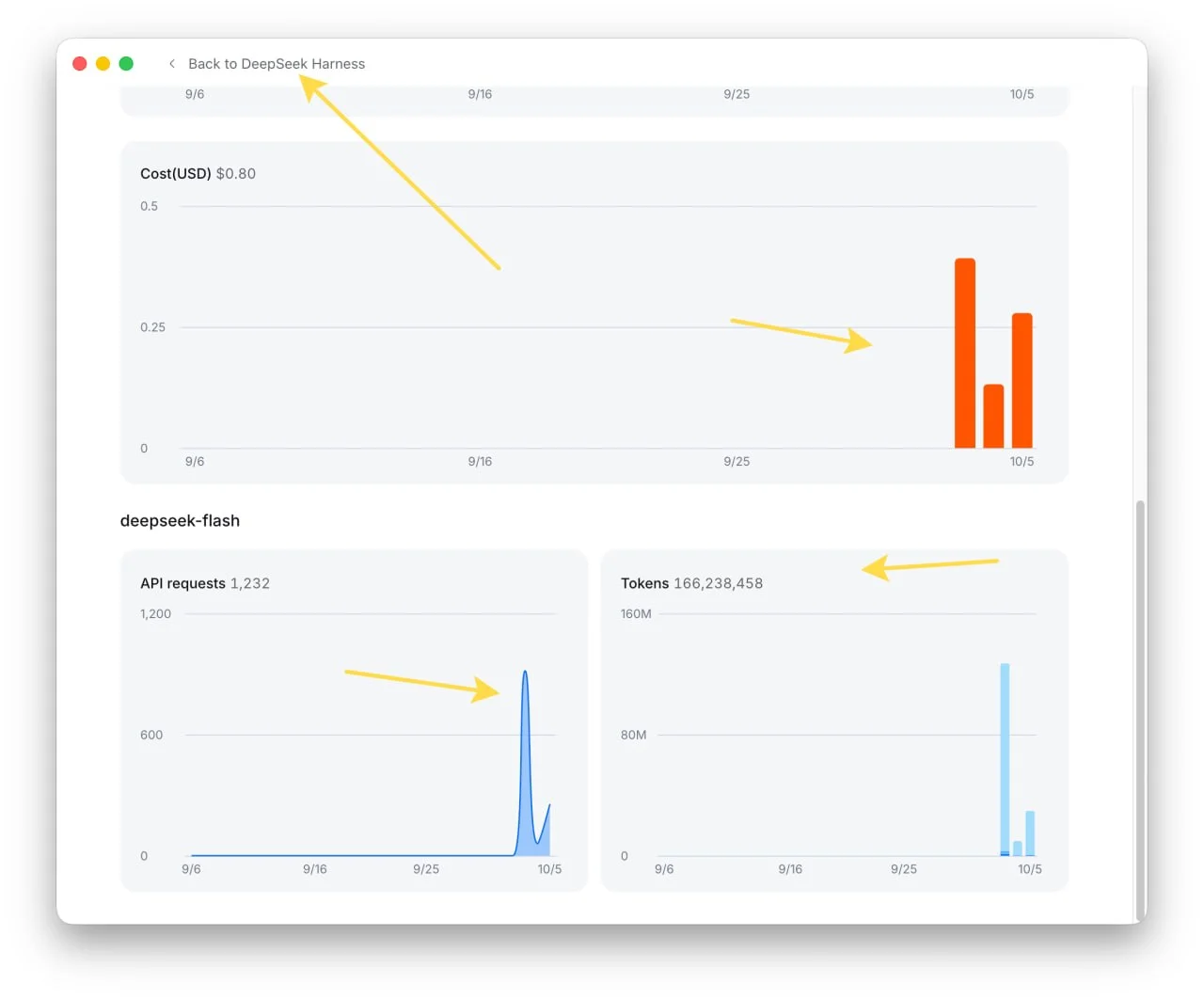Click the "9/16" date under Cost chart
This screenshot has height=999, width=1204.
click(480, 462)
